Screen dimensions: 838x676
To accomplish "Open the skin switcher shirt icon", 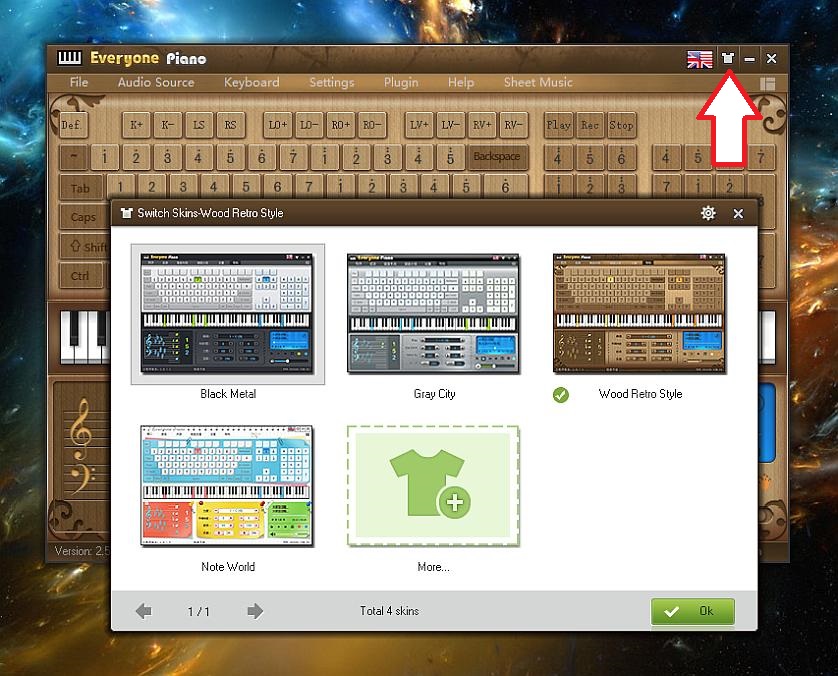I will (727, 58).
